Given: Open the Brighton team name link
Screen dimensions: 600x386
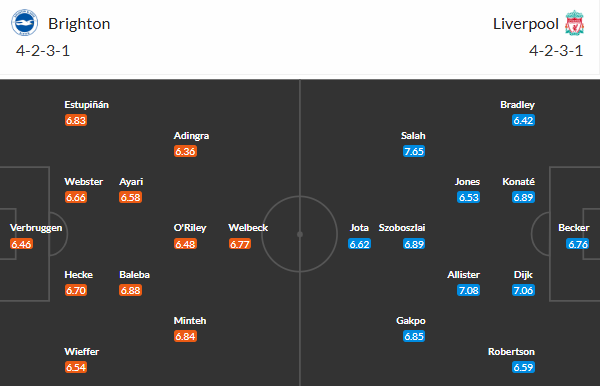Looking at the screenshot, I should coord(79,24).
